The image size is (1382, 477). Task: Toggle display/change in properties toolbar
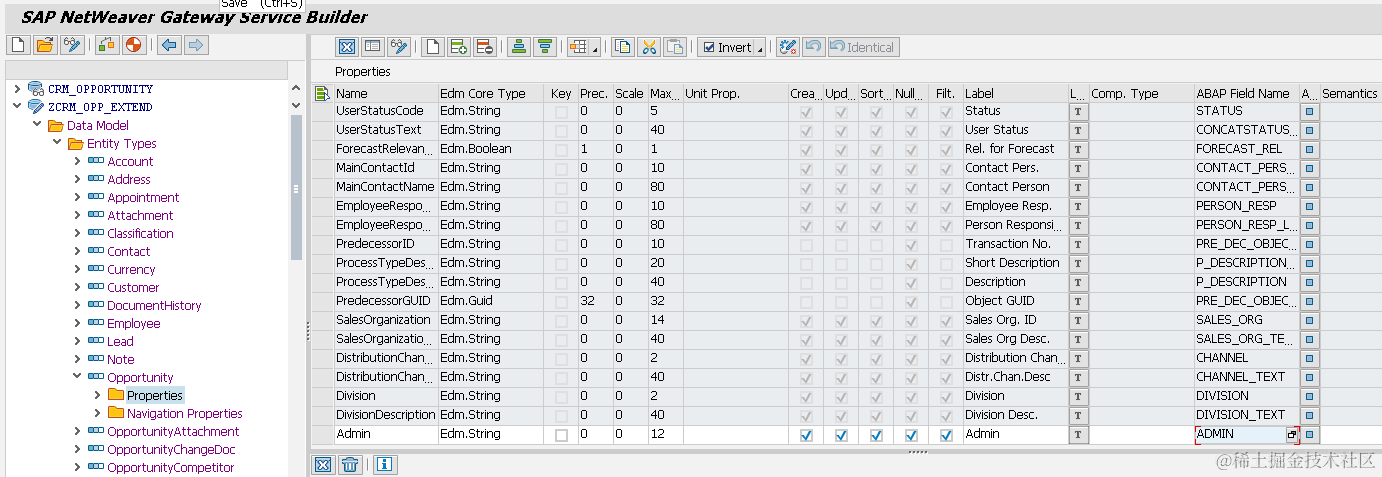click(x=399, y=47)
